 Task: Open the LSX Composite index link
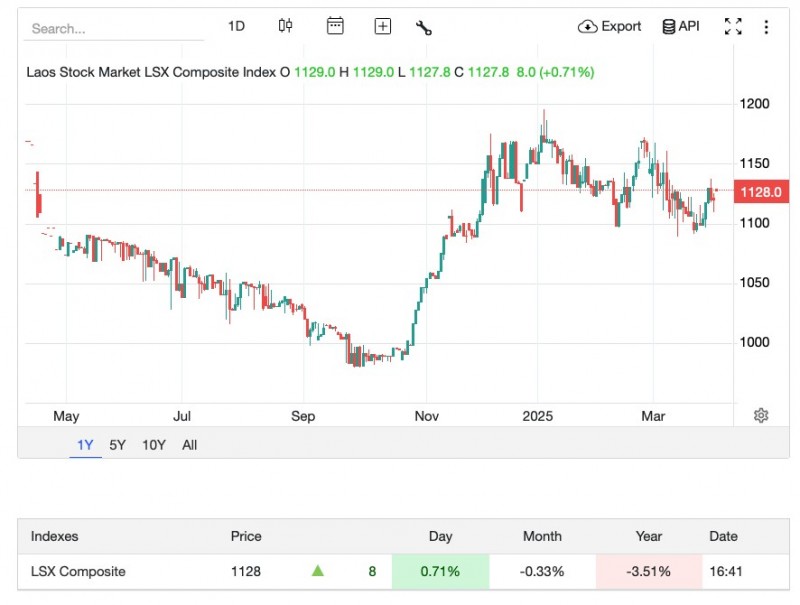pyautogui.click(x=78, y=571)
